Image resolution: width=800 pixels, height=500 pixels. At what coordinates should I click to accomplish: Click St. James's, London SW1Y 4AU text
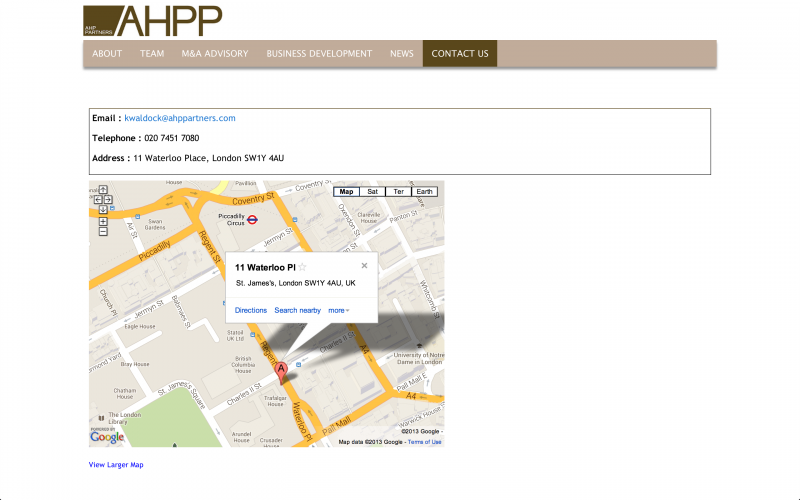pos(295,283)
